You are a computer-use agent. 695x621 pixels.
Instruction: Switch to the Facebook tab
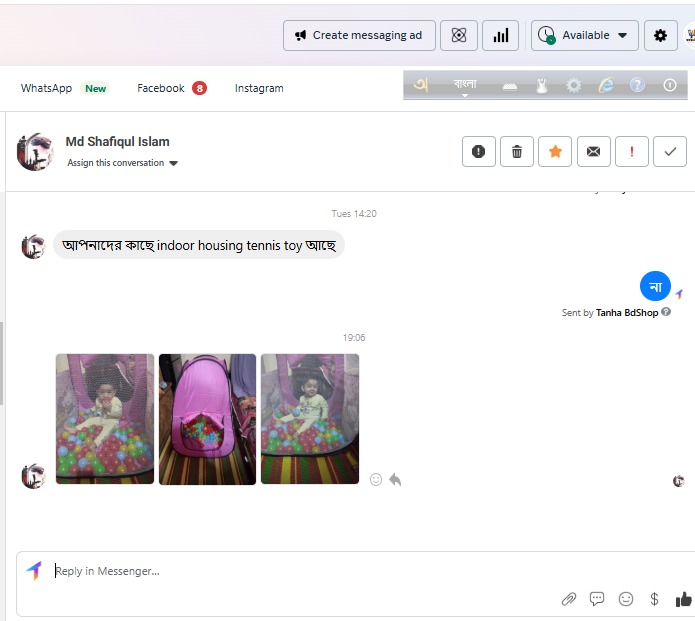click(x=171, y=88)
